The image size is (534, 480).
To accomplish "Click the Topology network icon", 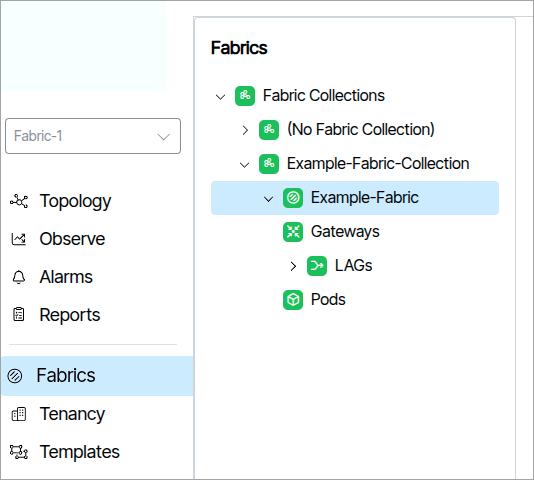I will (x=19, y=201).
